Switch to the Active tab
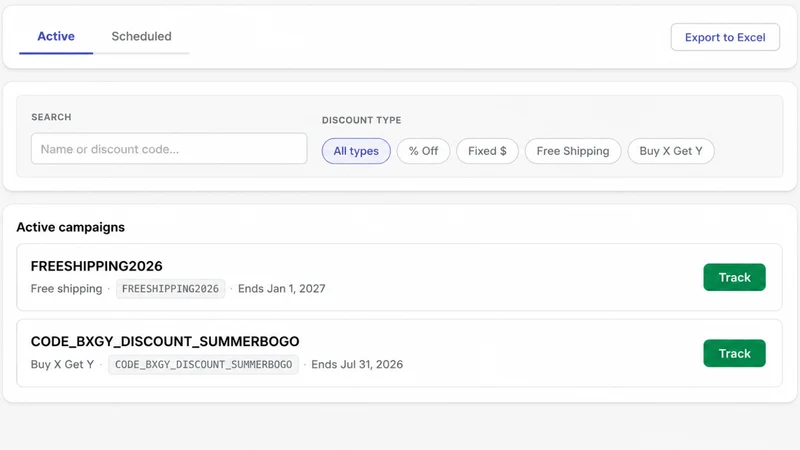The width and height of the screenshot is (800, 450). [x=56, y=37]
